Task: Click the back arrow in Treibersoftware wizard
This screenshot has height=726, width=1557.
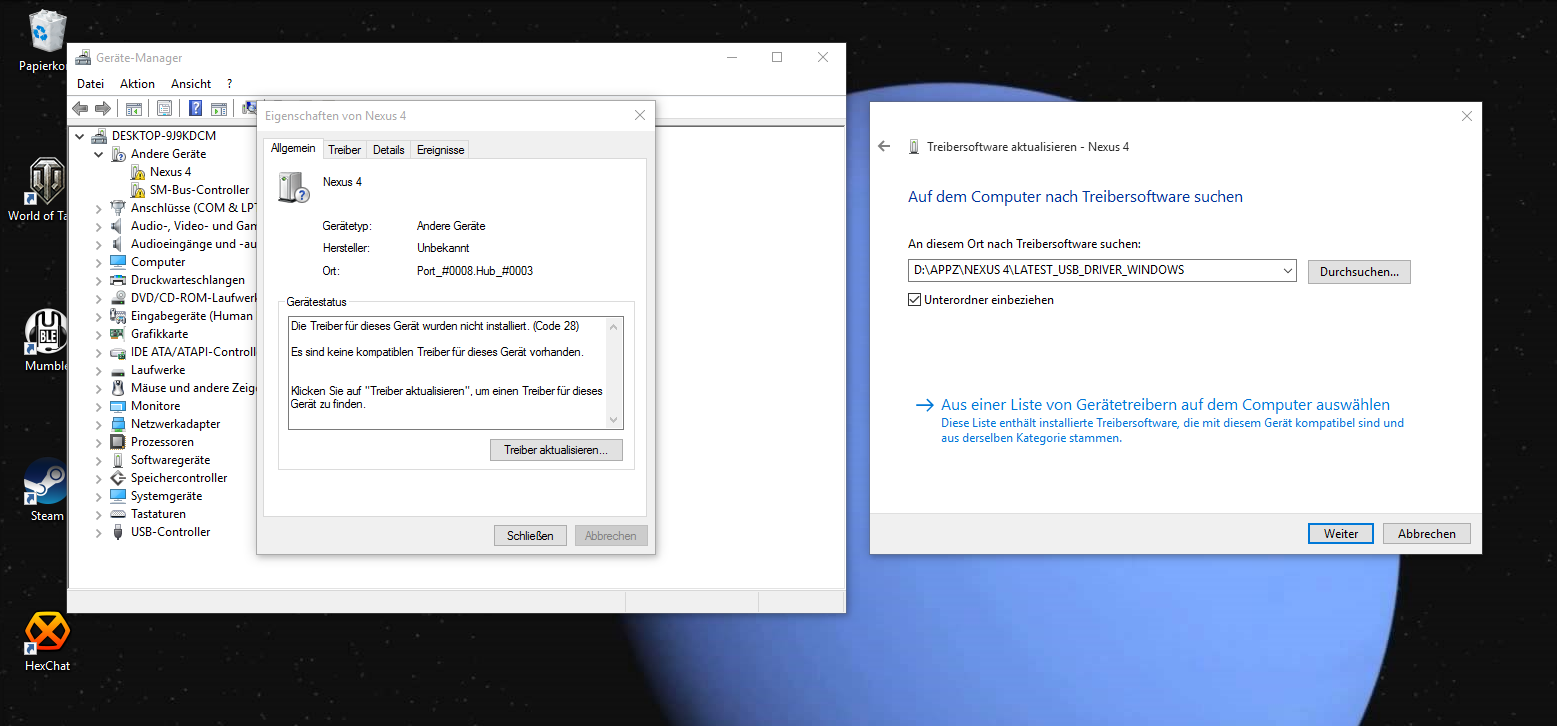Action: [x=884, y=147]
